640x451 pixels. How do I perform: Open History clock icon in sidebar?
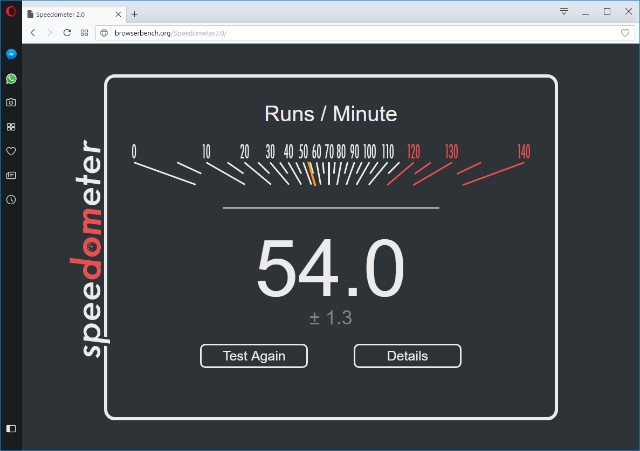tap(11, 199)
